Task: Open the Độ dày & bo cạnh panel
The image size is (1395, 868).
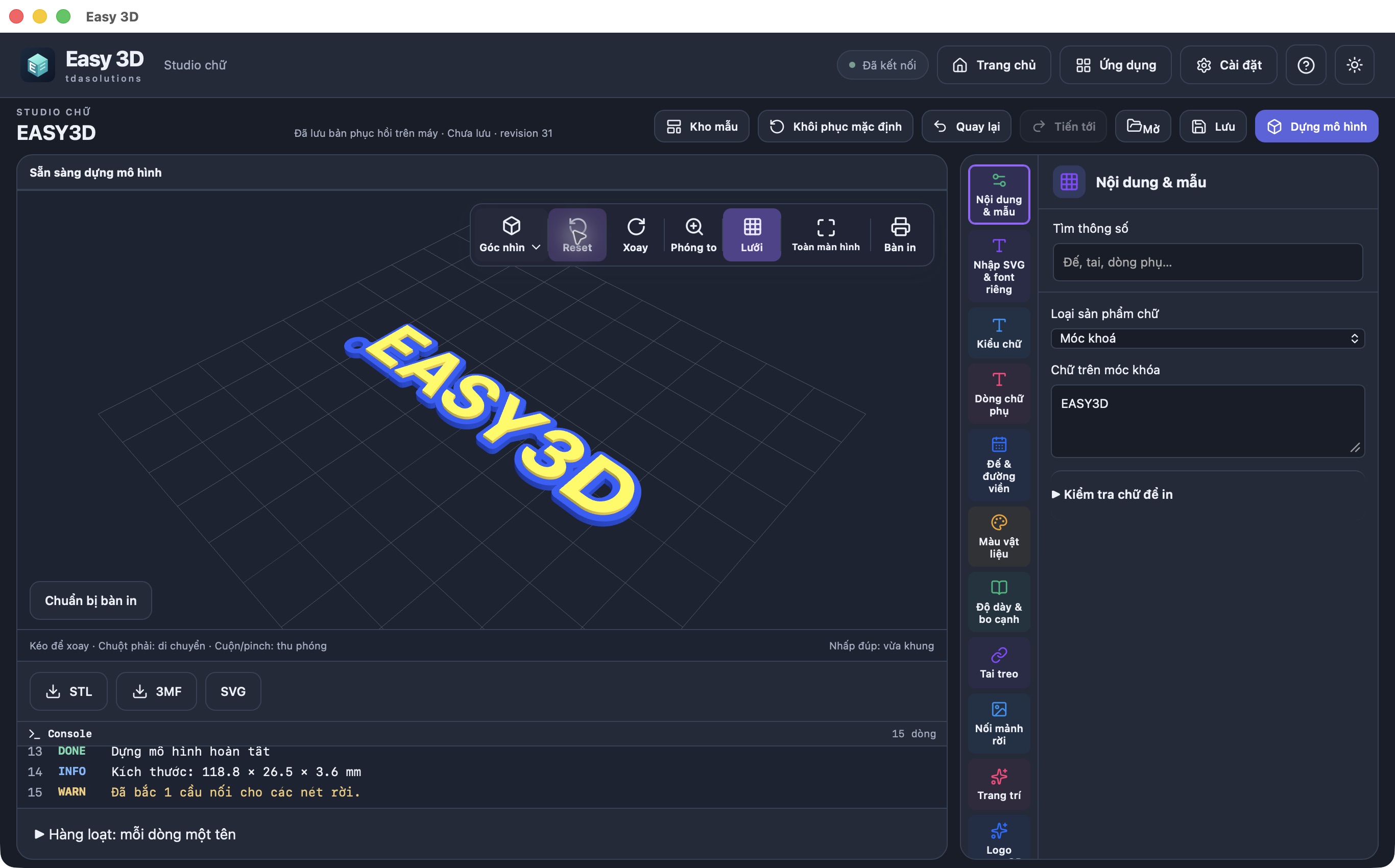Action: pyautogui.click(x=999, y=602)
